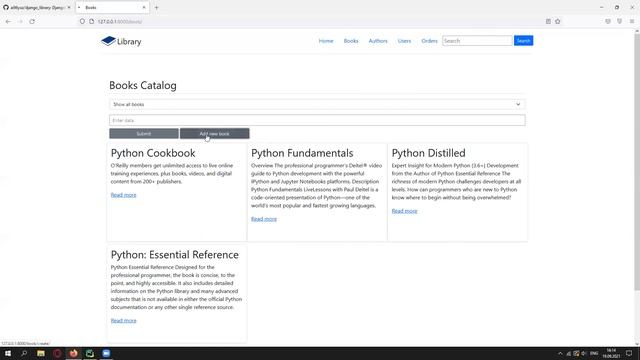The width and height of the screenshot is (640, 360).
Task: Open Windows Start menu
Action: point(8,353)
